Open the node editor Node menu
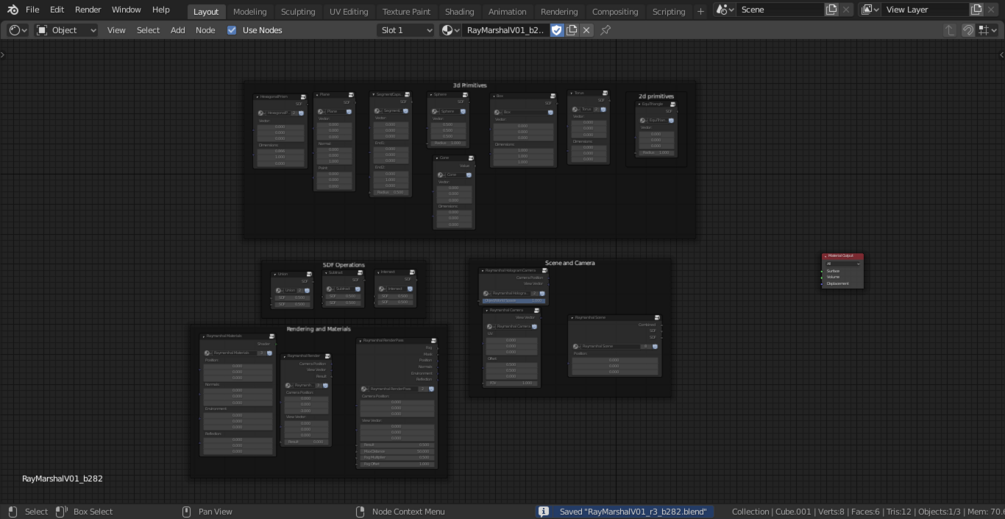This screenshot has width=1005, height=519. point(205,30)
